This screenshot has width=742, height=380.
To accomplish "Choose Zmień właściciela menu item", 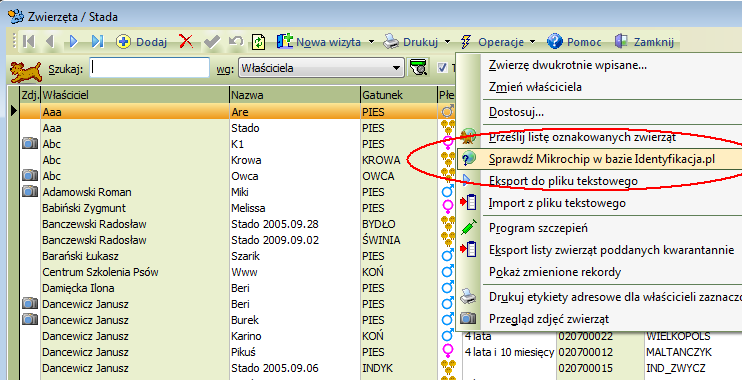I will point(535,87).
